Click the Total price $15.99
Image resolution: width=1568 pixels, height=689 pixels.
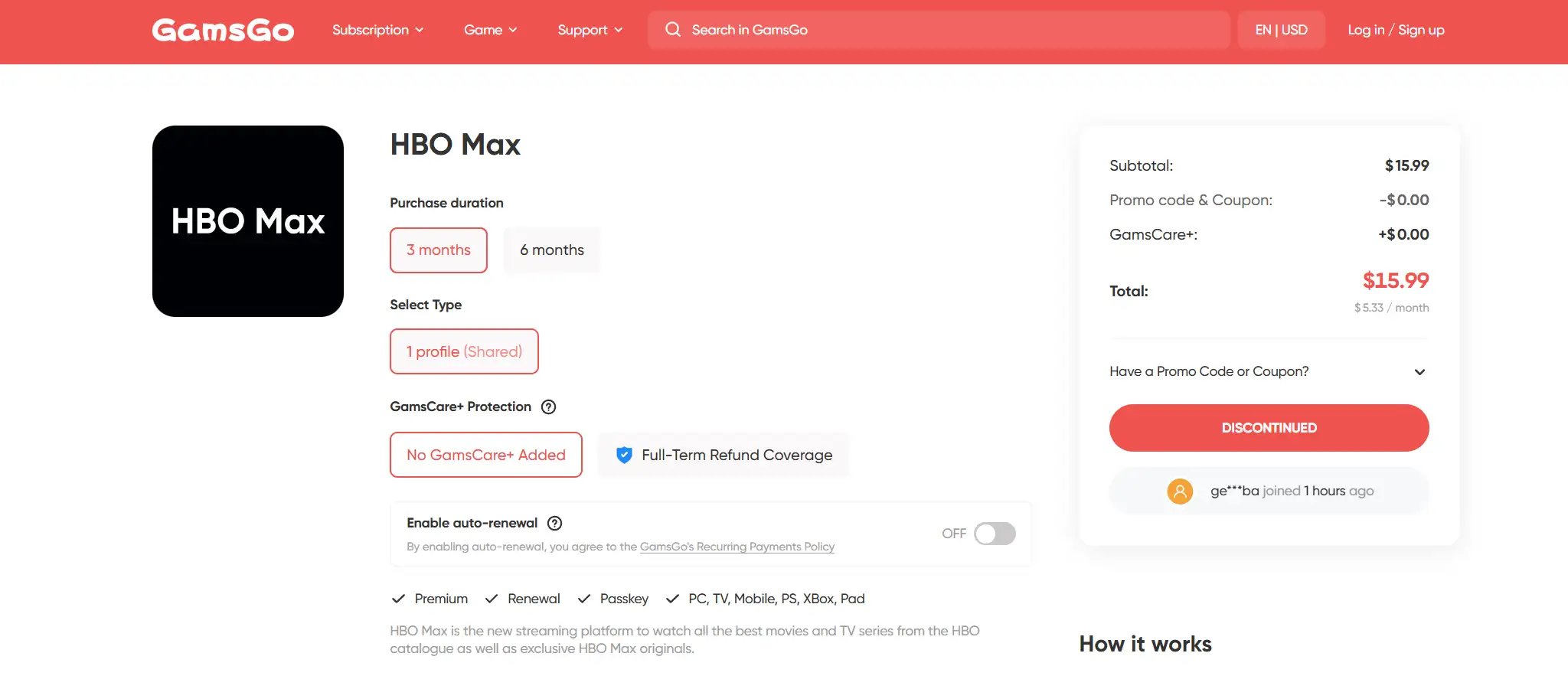click(1396, 281)
